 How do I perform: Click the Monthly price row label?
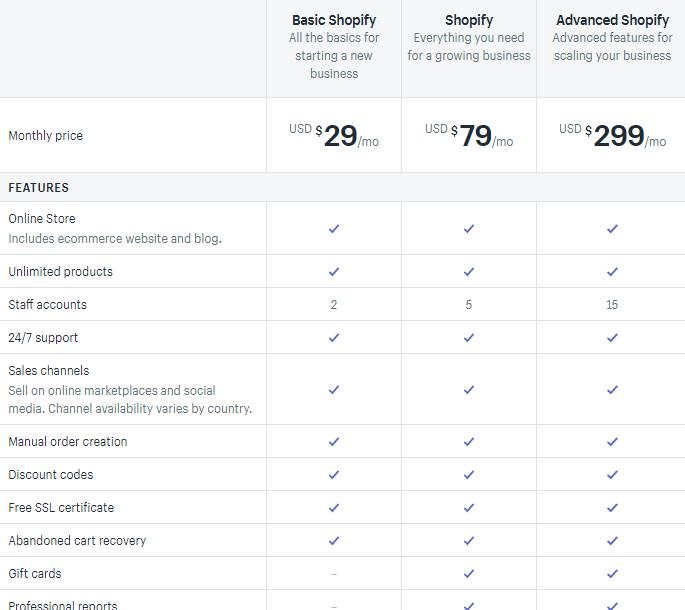45,135
